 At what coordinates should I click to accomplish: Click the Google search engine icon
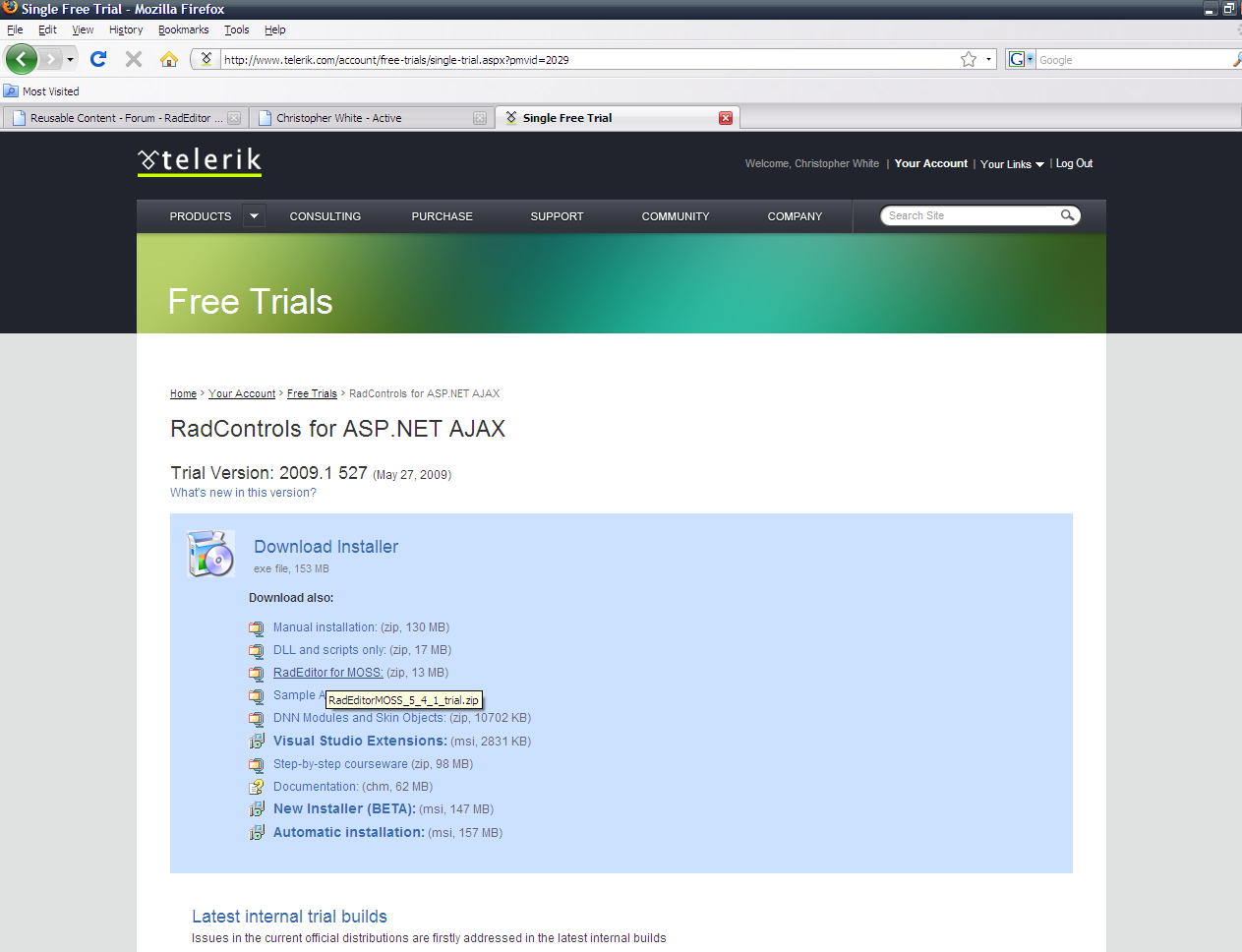click(x=1017, y=59)
